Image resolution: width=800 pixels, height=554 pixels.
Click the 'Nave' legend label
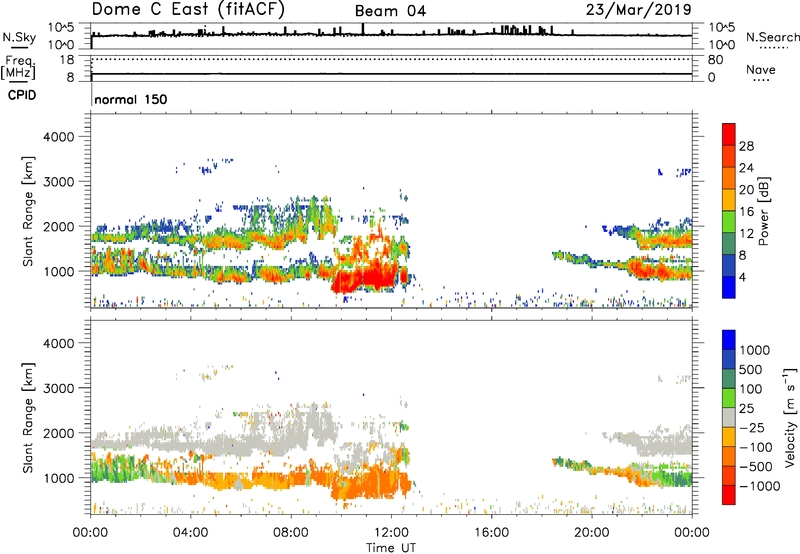[761, 70]
